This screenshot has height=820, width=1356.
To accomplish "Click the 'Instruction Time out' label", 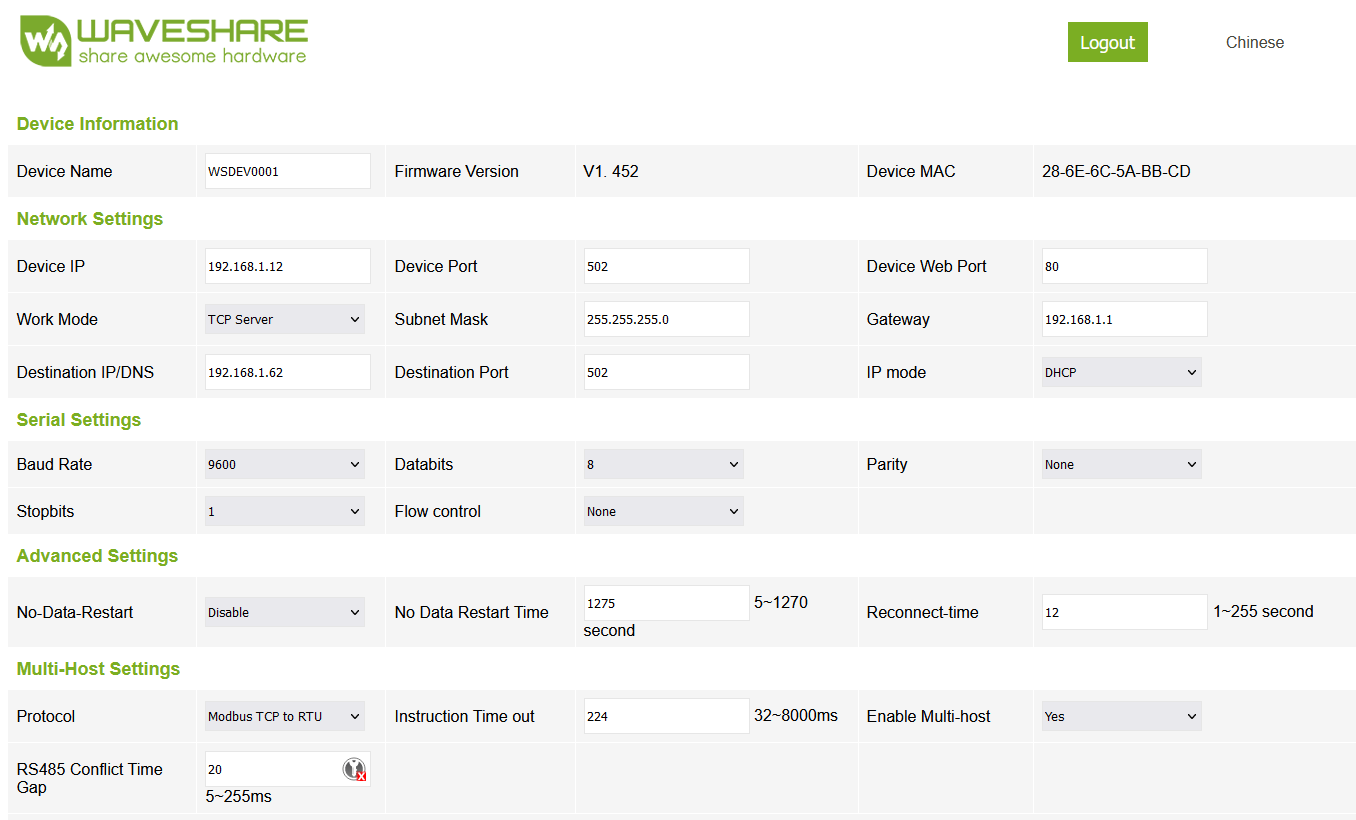I will click(x=465, y=716).
